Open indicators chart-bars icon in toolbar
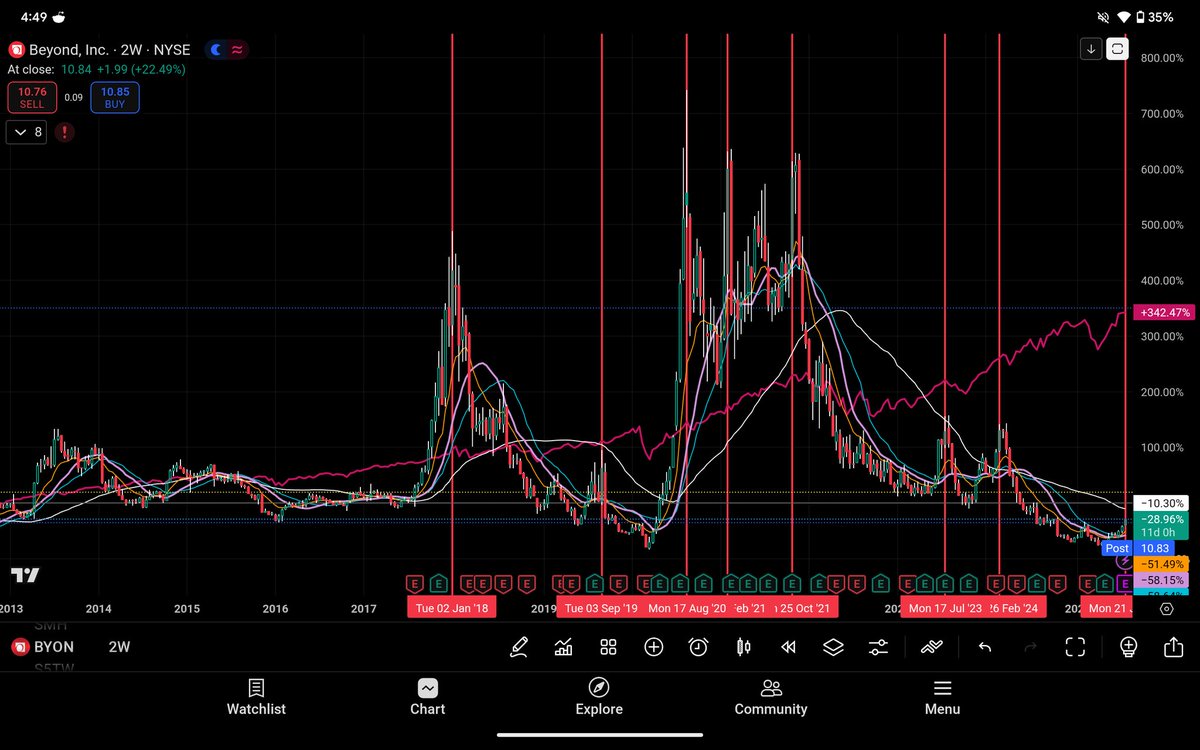Screen dimensions: 1200x750 (563, 647)
